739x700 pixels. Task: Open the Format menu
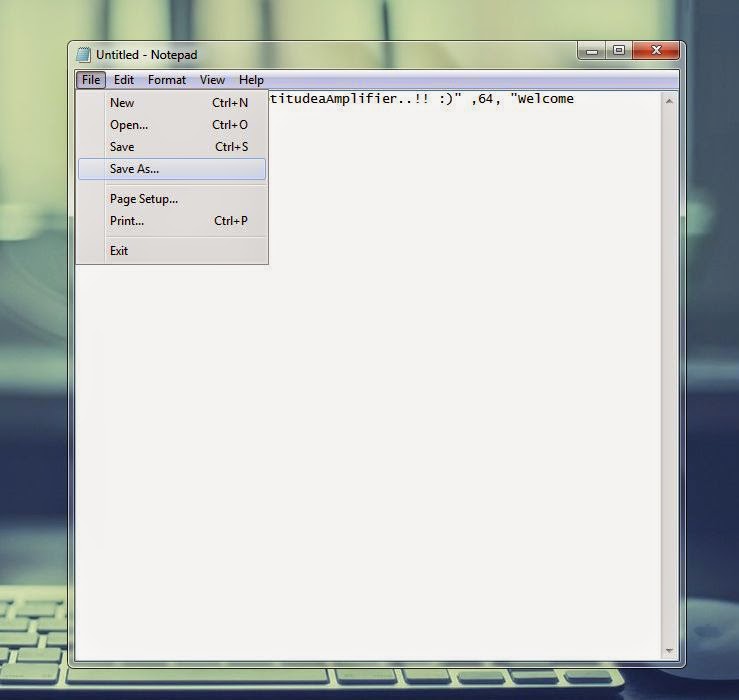tap(167, 80)
